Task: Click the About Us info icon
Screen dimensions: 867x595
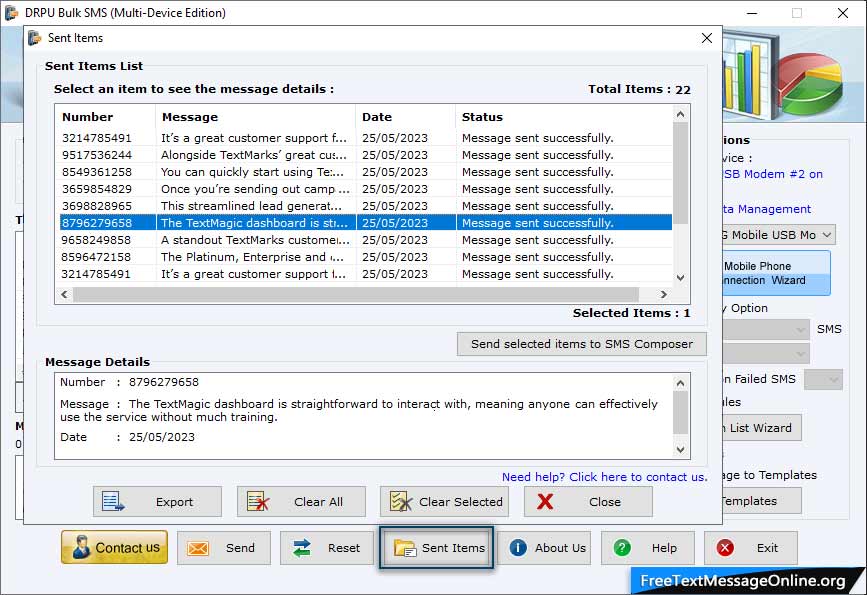Action: [518, 548]
